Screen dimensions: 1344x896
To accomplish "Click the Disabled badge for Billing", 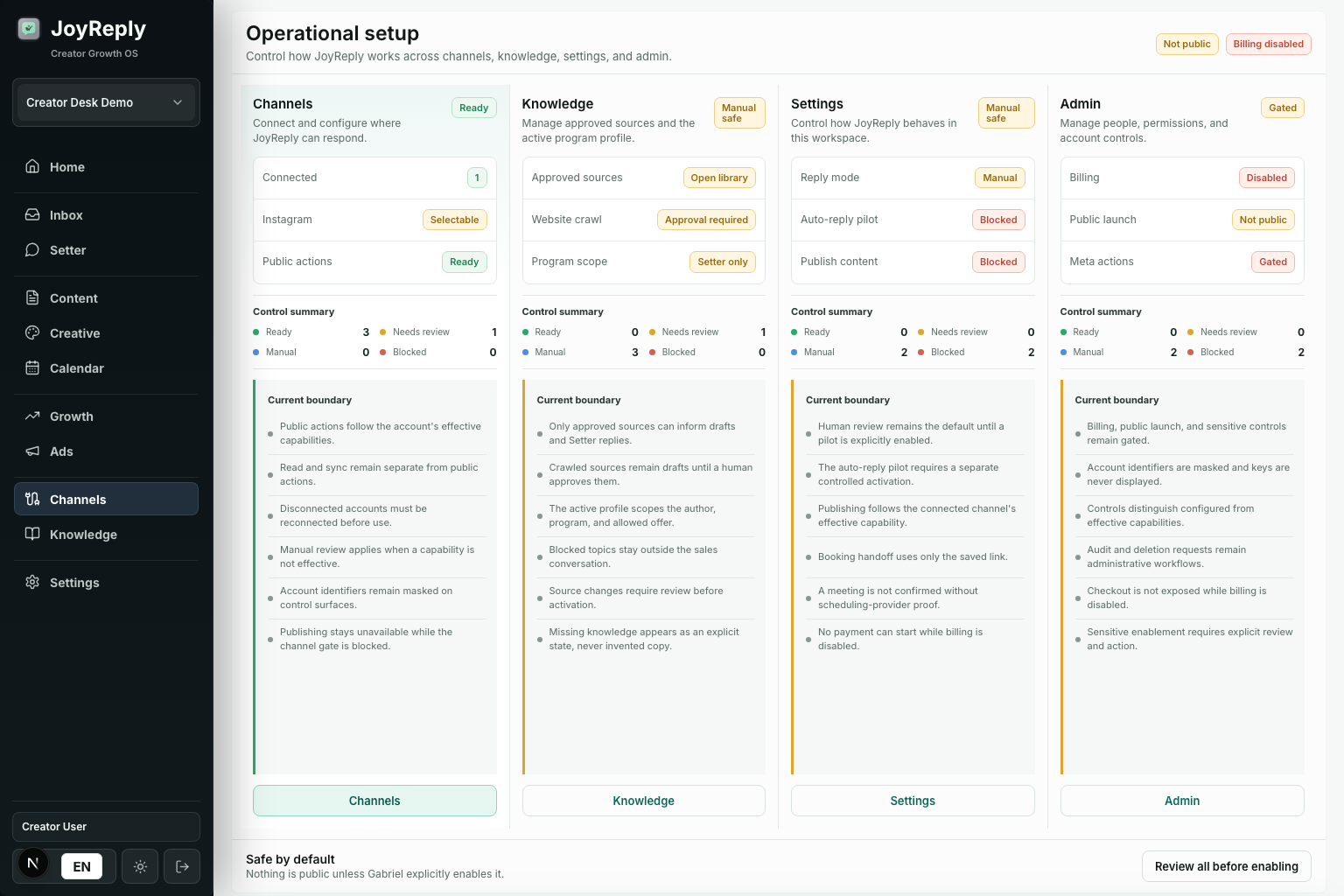I will point(1266,178).
